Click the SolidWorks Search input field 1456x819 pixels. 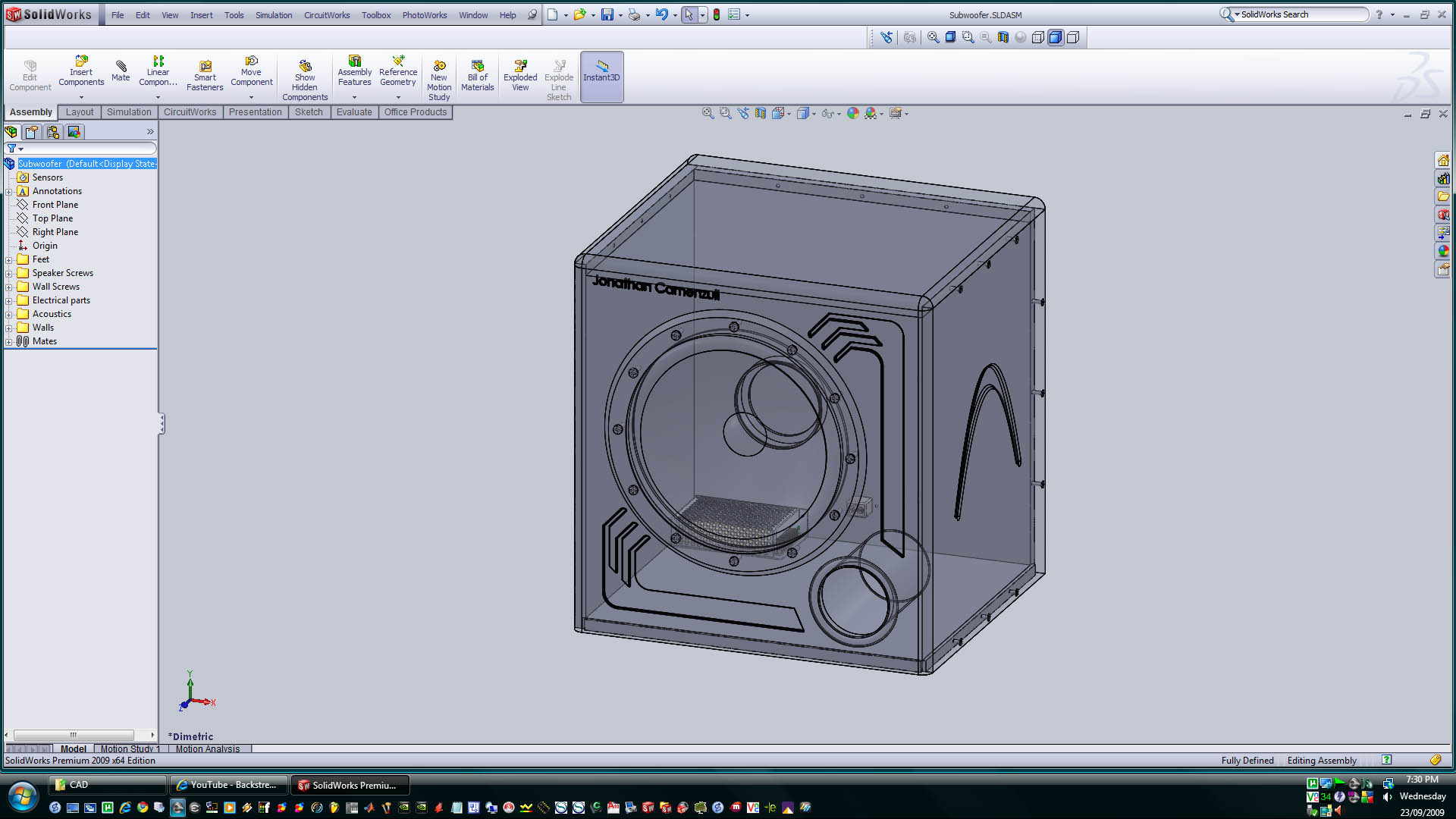pyautogui.click(x=1300, y=14)
